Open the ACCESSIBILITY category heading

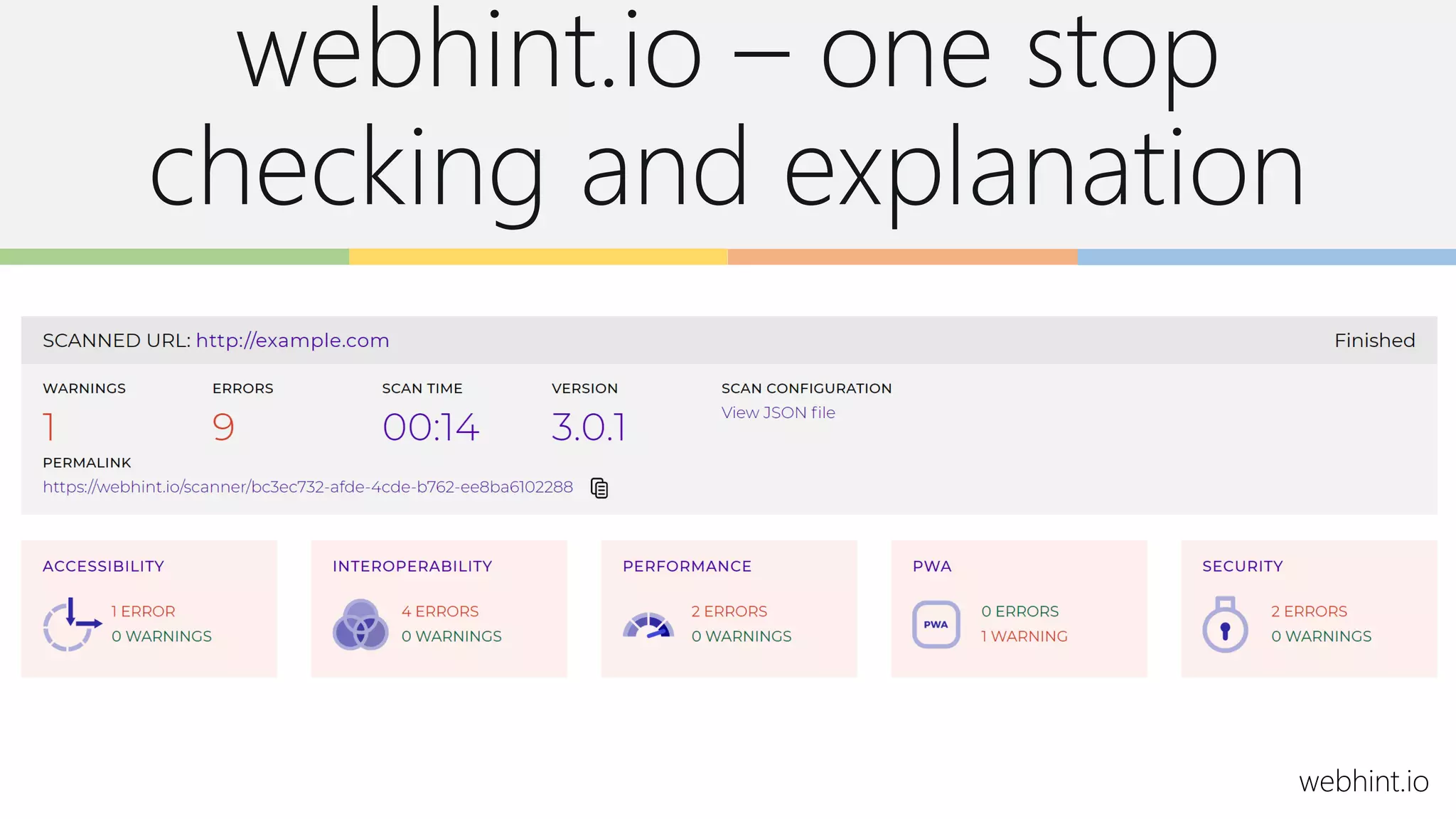click(x=103, y=567)
